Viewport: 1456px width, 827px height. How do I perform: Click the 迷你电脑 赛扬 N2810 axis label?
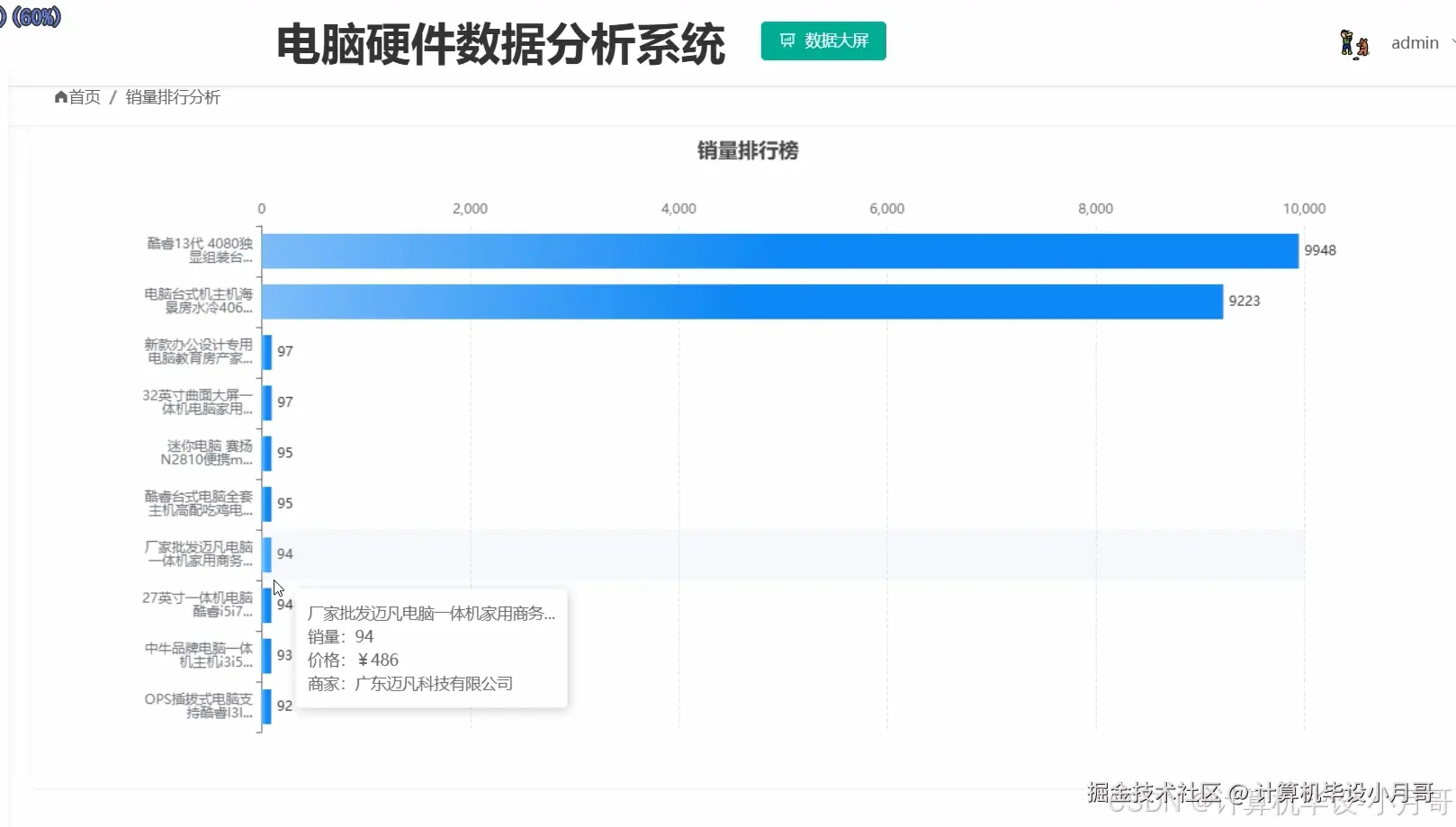[x=207, y=453]
